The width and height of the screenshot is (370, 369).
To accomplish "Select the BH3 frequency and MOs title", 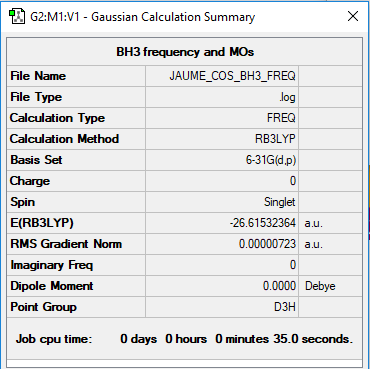I will (x=185, y=52).
